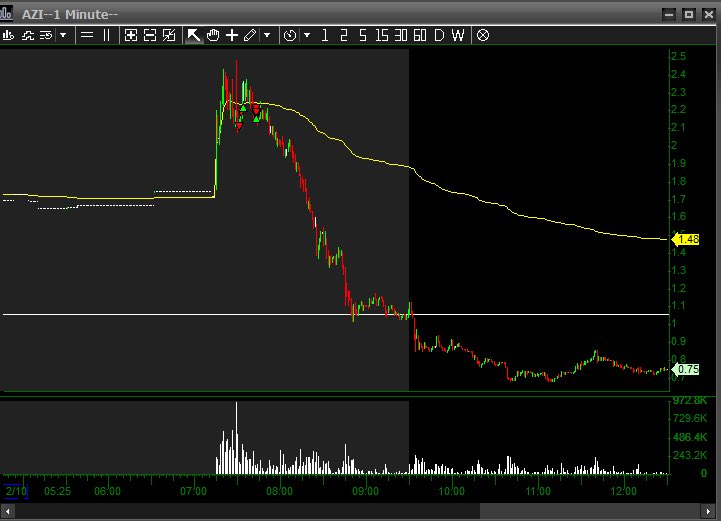Click the zoom in icon
Viewport: 721px width, 521px height.
(x=131, y=35)
